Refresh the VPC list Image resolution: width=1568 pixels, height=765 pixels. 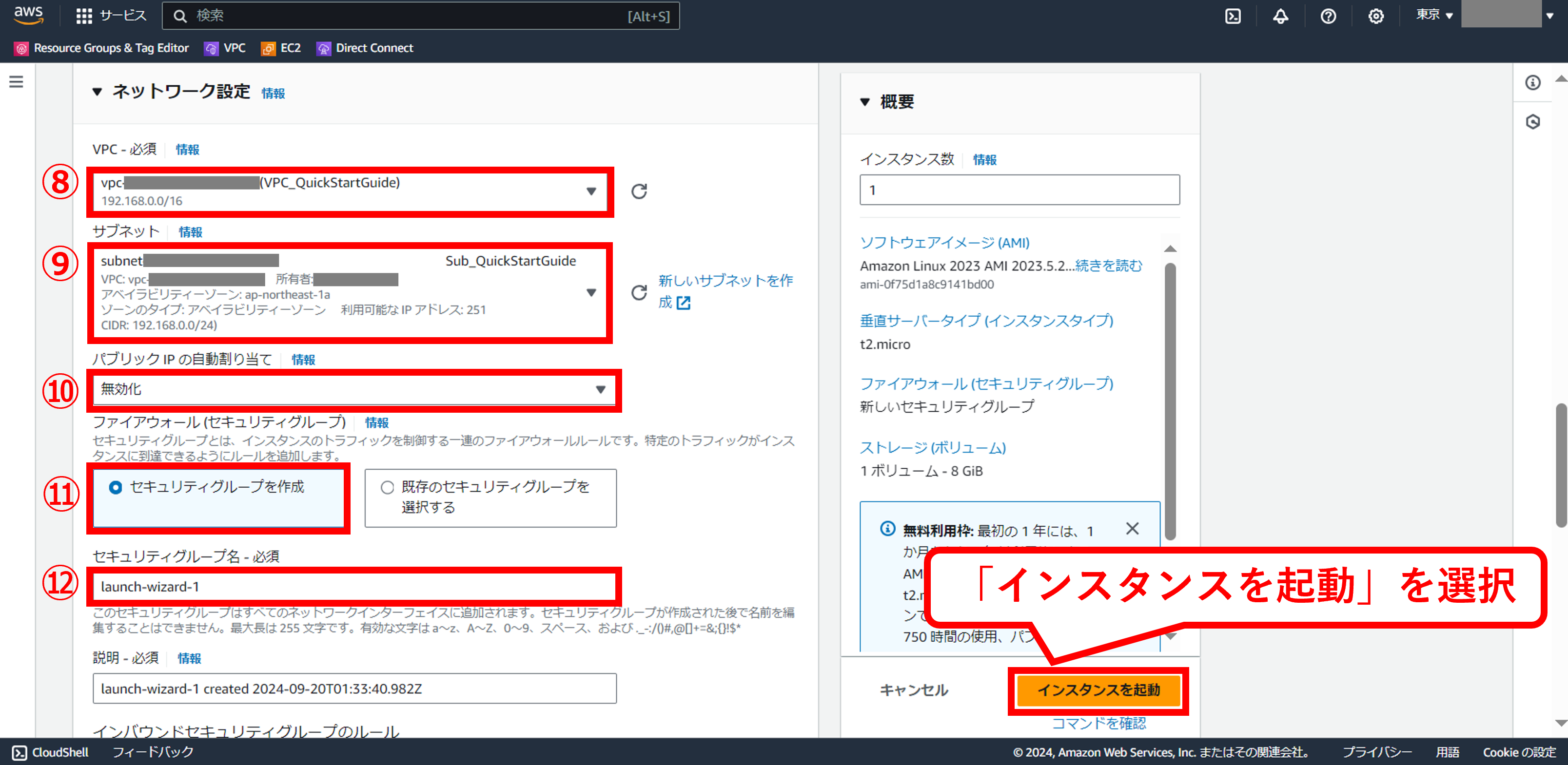pos(639,191)
